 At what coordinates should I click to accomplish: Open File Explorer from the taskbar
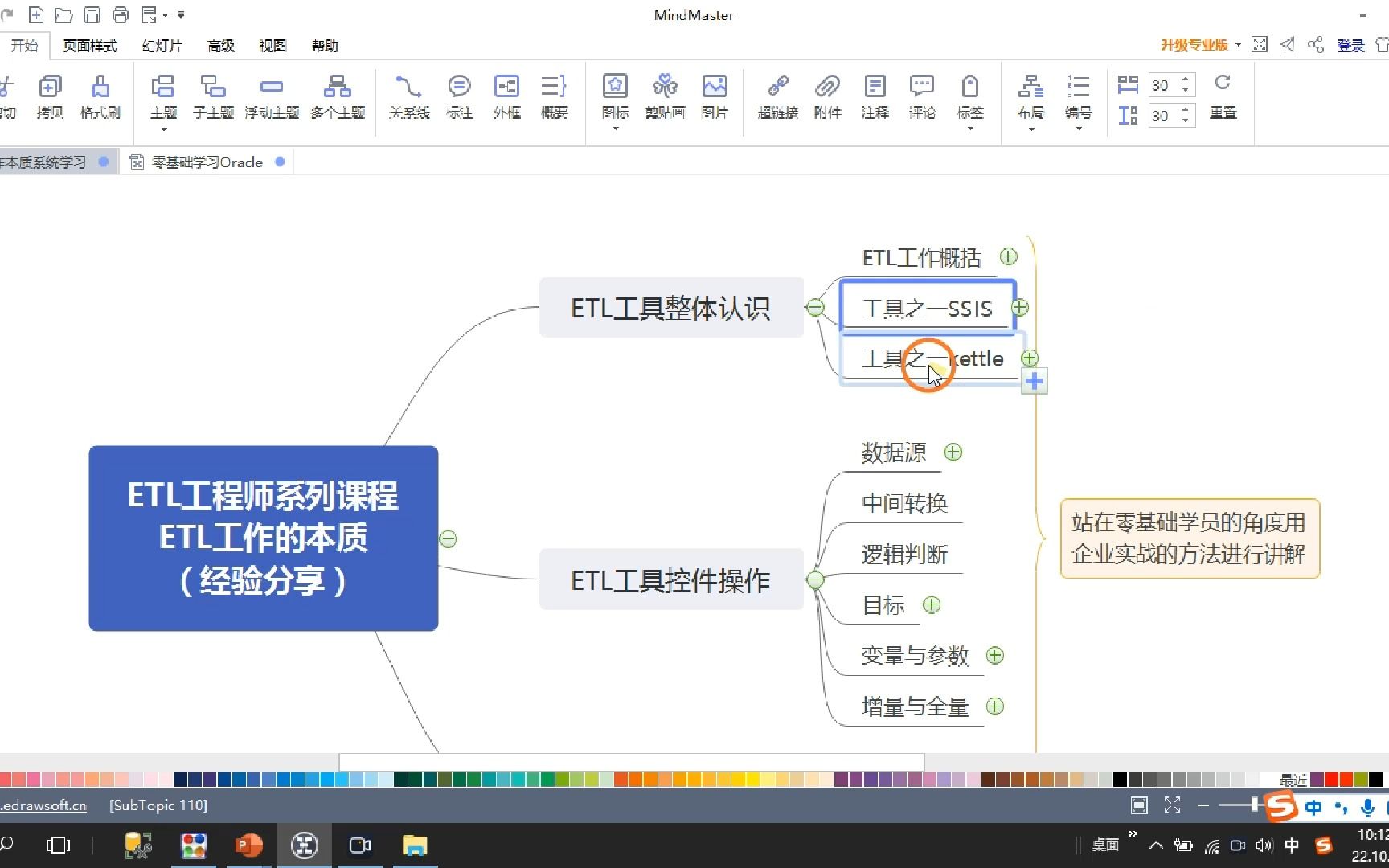tap(415, 845)
